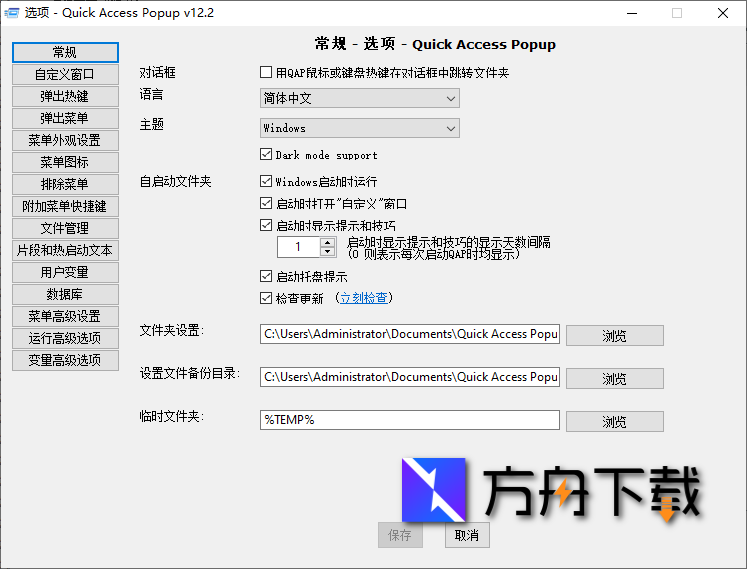The image size is (747, 569).
Task: Browse for the 文件夹设置 location
Action: pyautogui.click(x=615, y=335)
